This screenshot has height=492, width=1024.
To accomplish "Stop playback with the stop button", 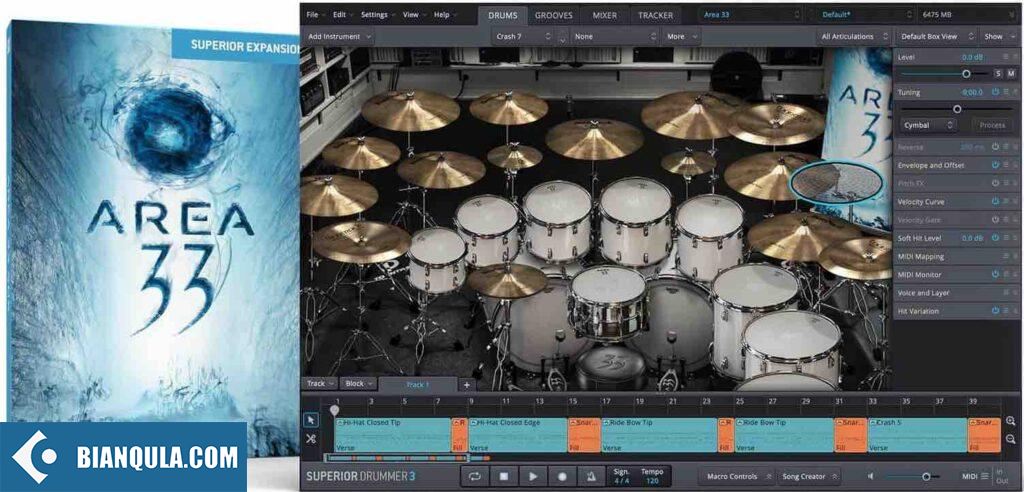I will pos(504,476).
